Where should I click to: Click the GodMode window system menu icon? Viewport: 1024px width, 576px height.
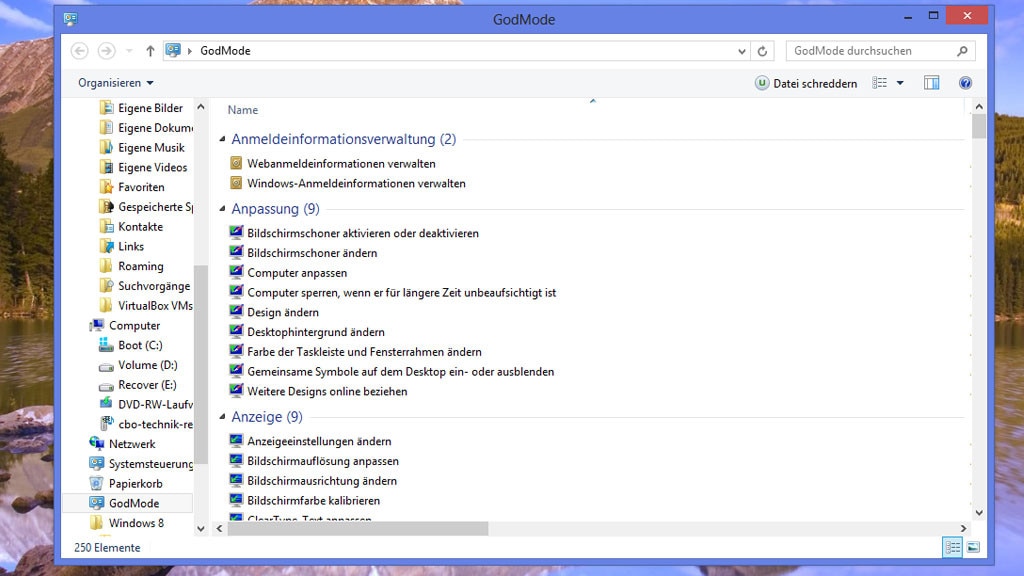(x=71, y=19)
